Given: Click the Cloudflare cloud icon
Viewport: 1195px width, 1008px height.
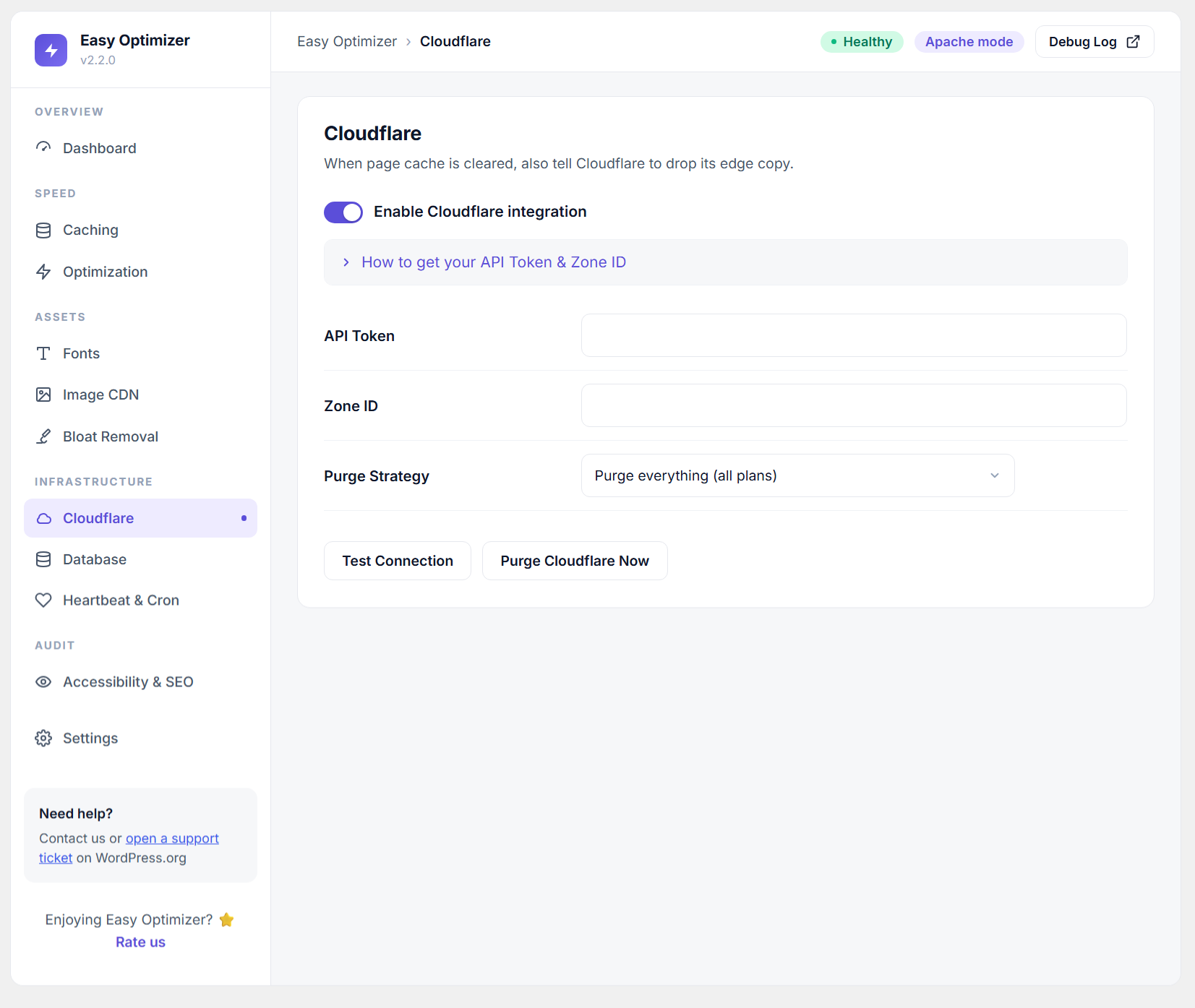Looking at the screenshot, I should coord(44,518).
